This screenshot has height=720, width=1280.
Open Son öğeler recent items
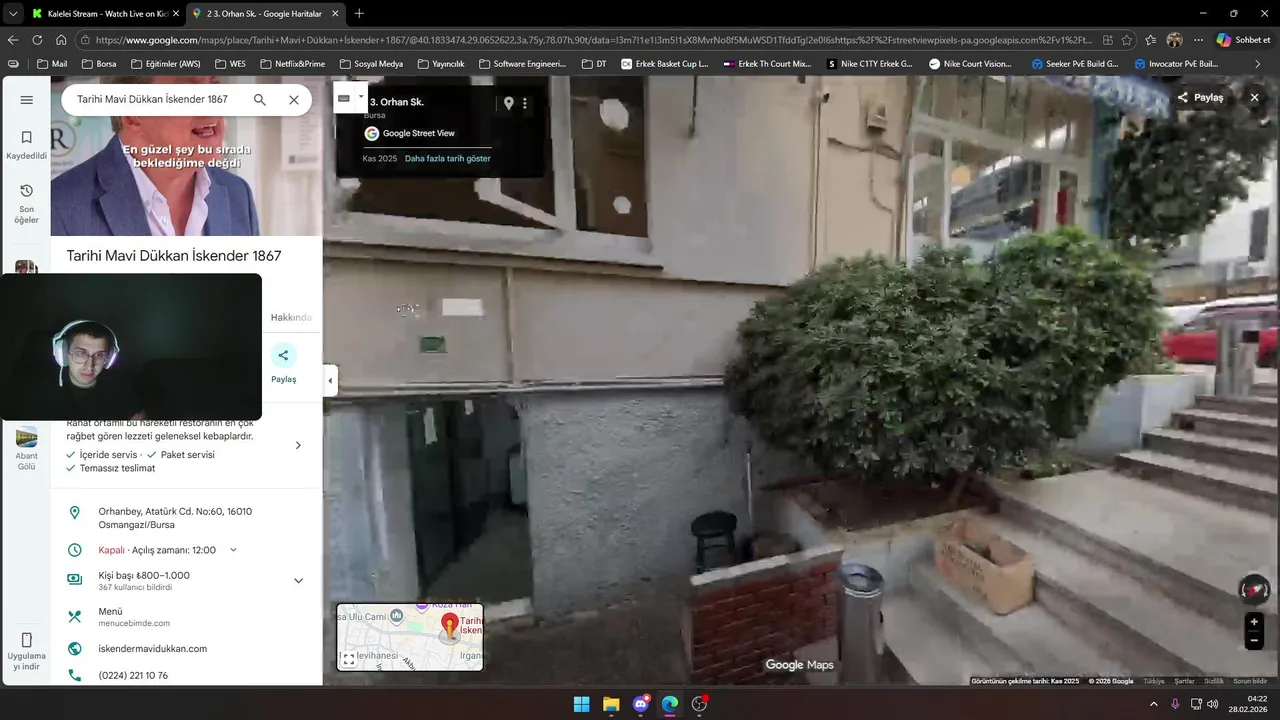pyautogui.click(x=27, y=204)
